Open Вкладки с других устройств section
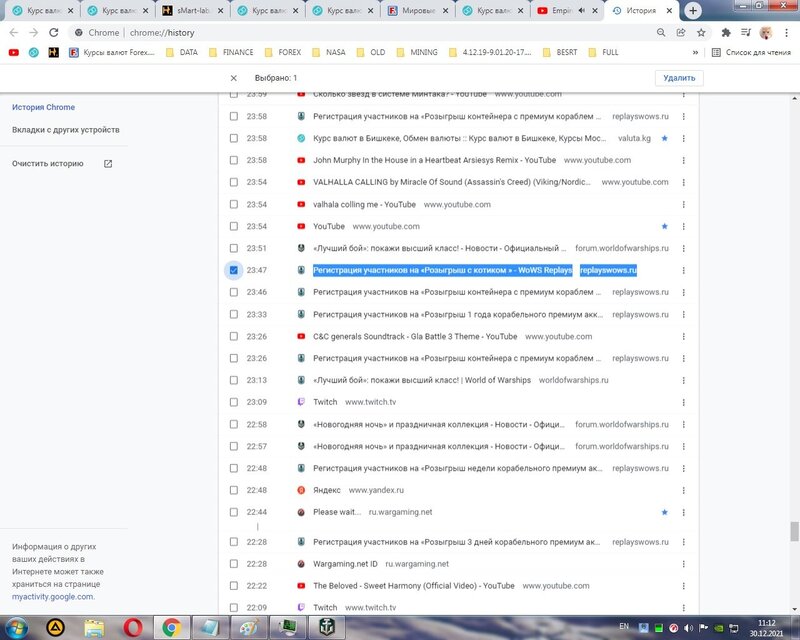 [x=66, y=130]
